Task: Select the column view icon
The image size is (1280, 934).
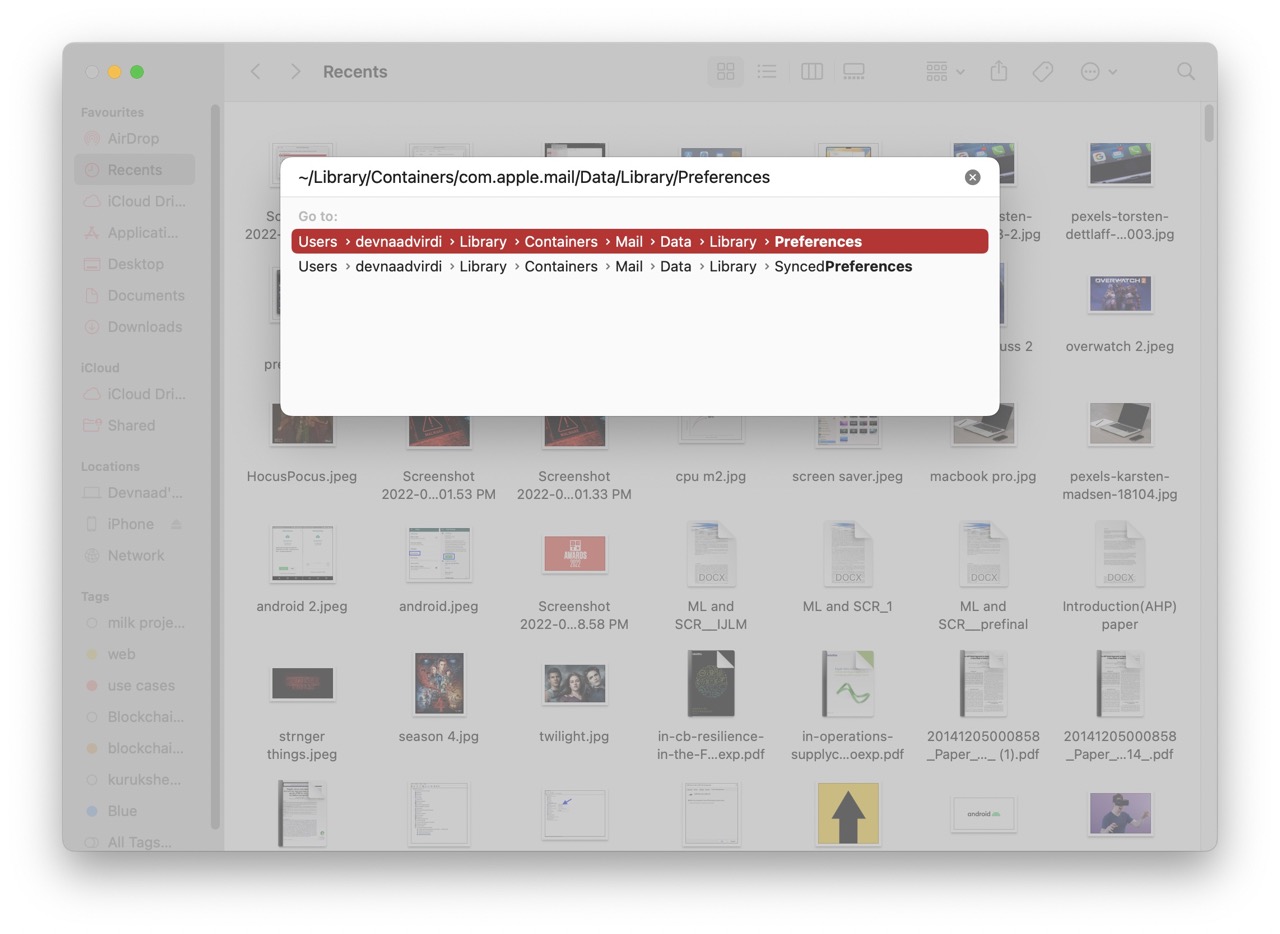Action: click(810, 71)
